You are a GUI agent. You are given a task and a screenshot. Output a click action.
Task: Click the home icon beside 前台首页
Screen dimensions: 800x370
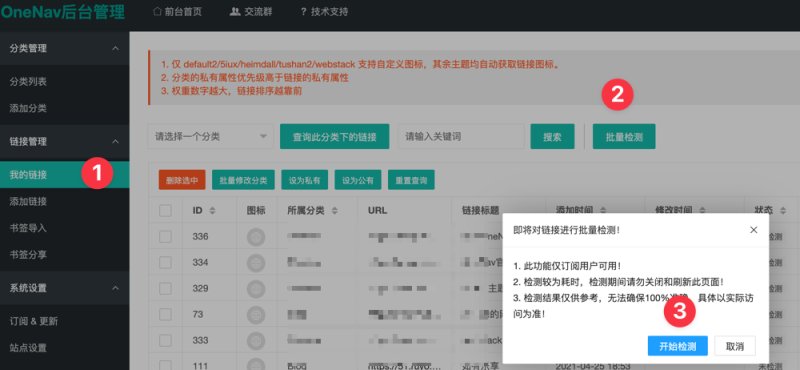click(x=157, y=12)
